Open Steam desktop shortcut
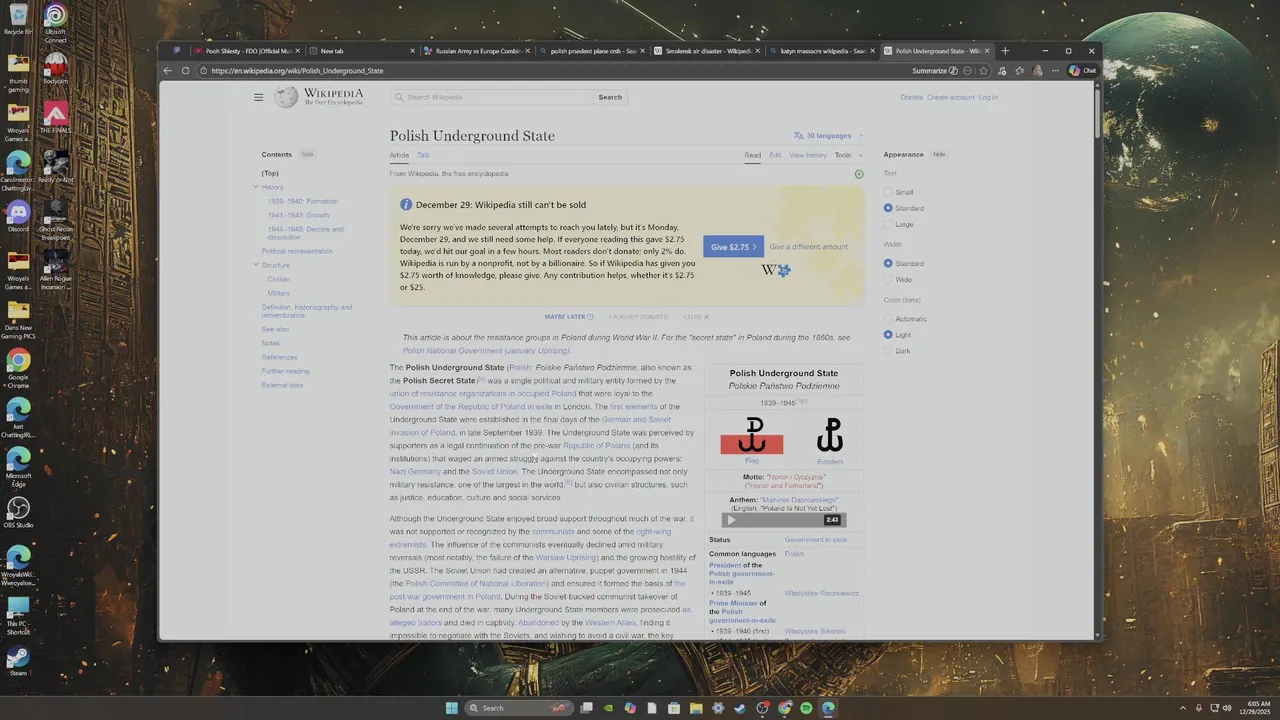The width and height of the screenshot is (1280, 720). [x=18, y=660]
